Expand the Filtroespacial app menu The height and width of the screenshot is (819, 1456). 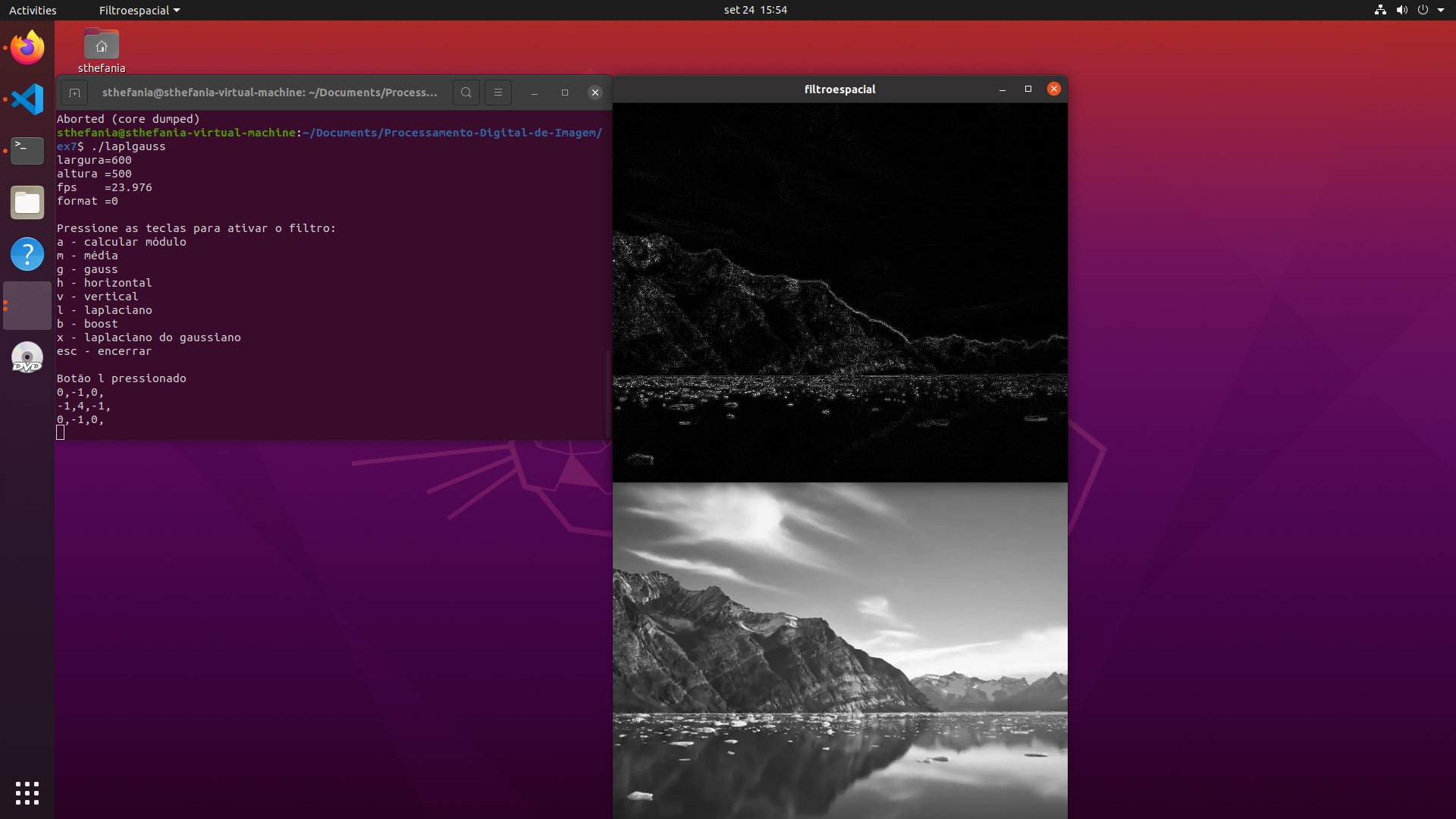140,10
